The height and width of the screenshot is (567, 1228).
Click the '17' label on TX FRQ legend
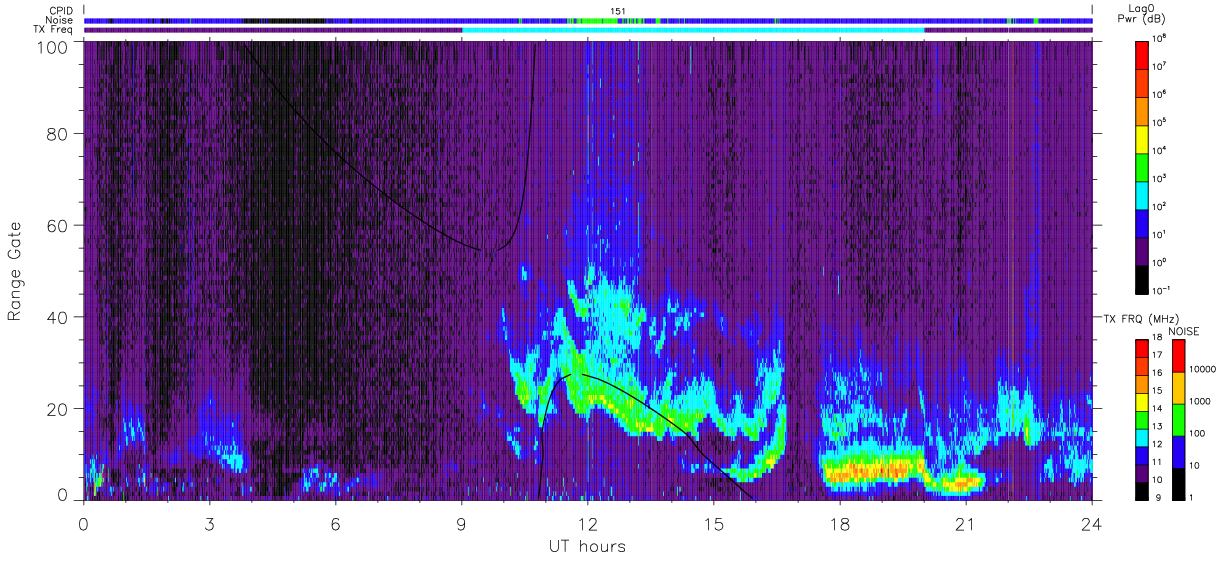pyautogui.click(x=1157, y=355)
